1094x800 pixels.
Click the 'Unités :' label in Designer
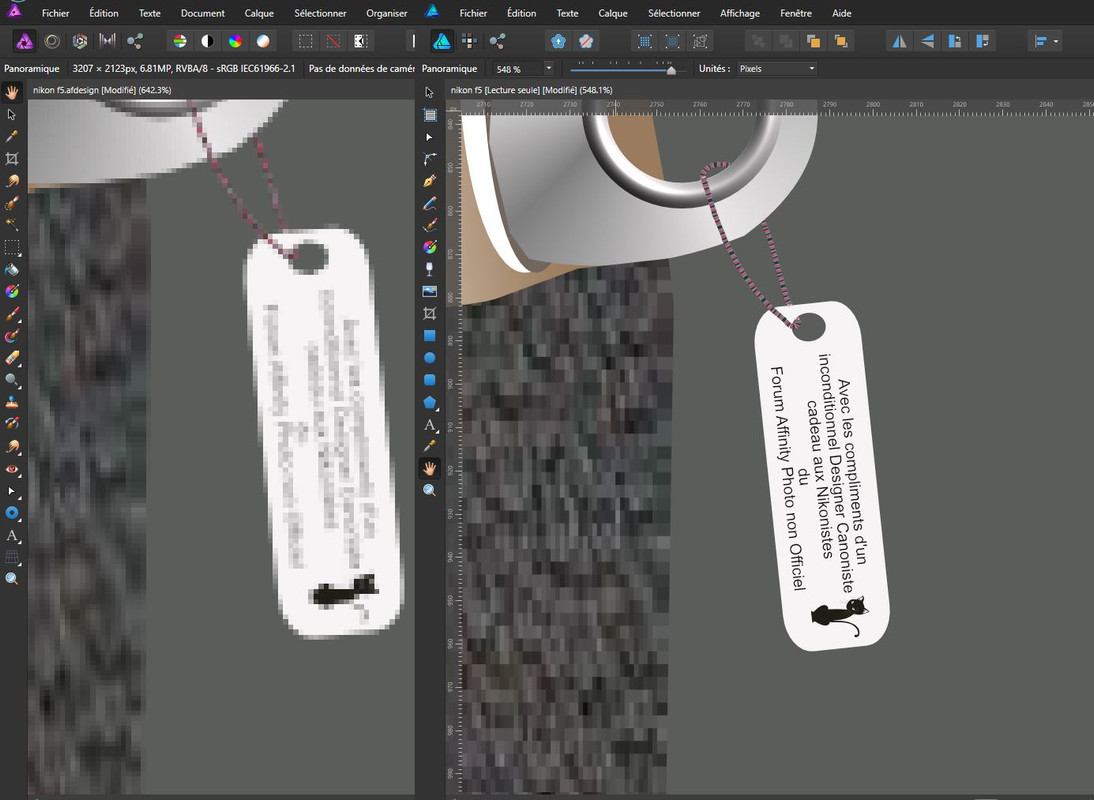point(714,68)
